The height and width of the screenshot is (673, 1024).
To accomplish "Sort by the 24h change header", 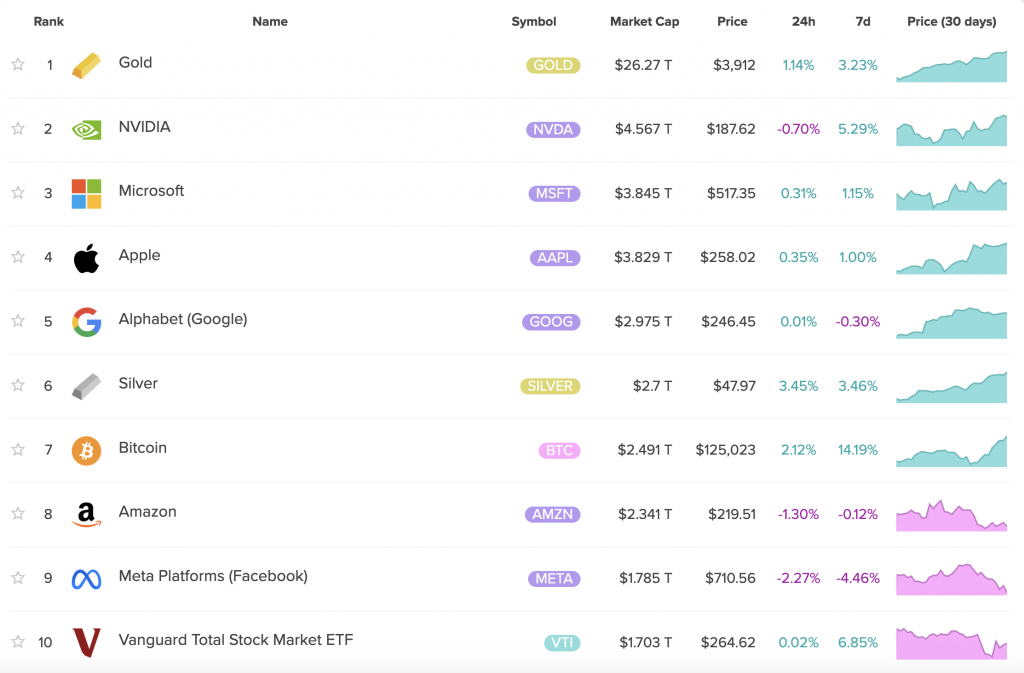I will click(802, 22).
